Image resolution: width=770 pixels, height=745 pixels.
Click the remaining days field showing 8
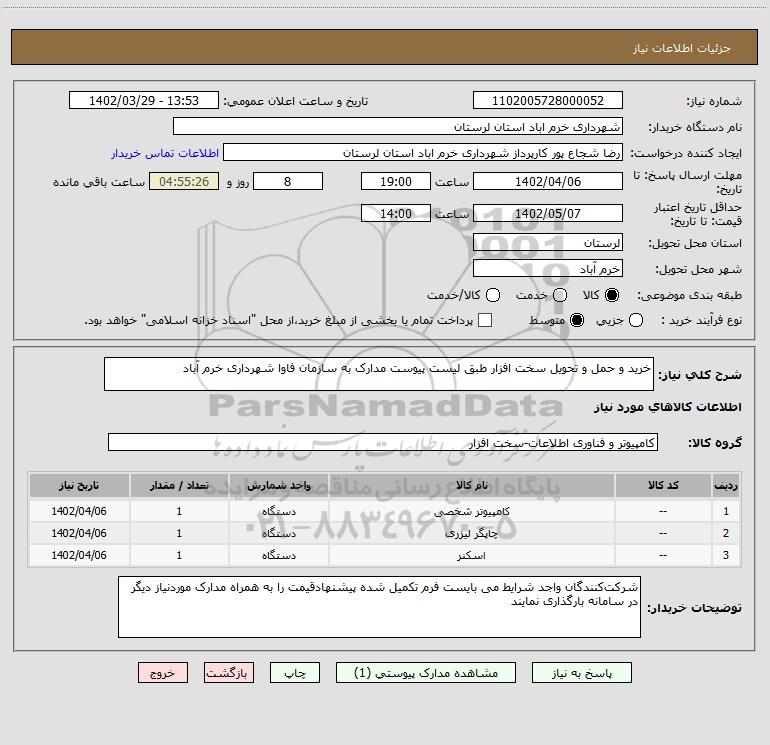[288, 181]
